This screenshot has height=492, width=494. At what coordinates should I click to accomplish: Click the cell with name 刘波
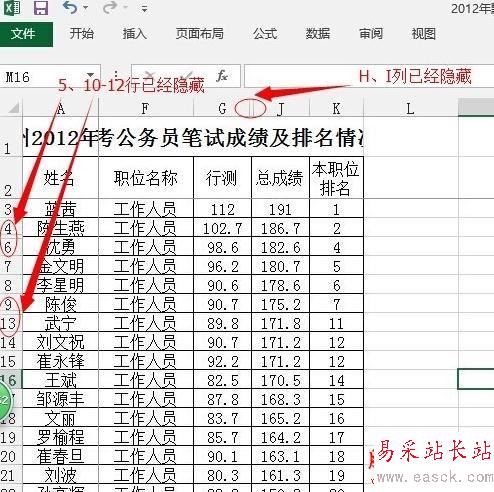point(60,475)
